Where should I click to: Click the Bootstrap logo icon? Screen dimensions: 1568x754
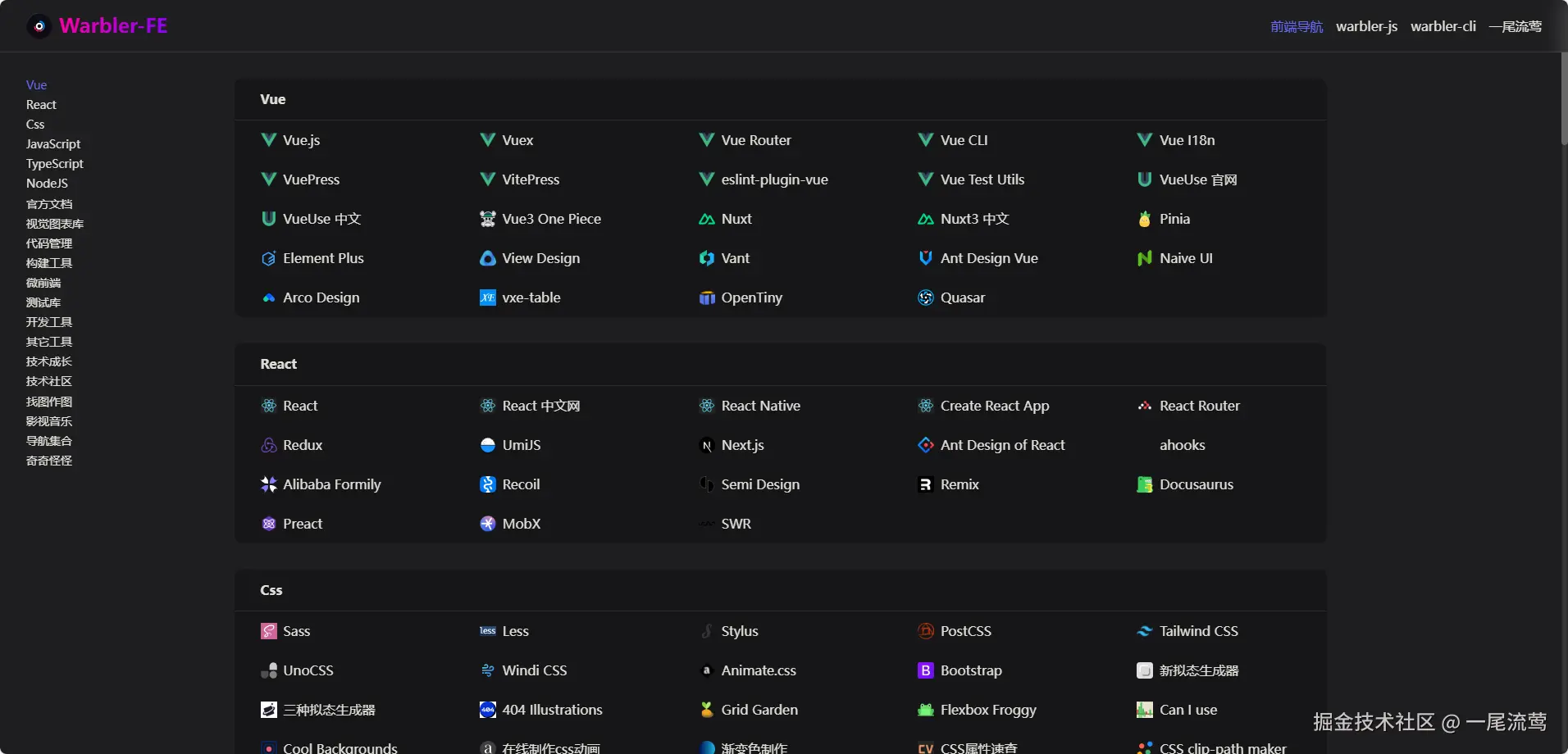pyautogui.click(x=926, y=670)
